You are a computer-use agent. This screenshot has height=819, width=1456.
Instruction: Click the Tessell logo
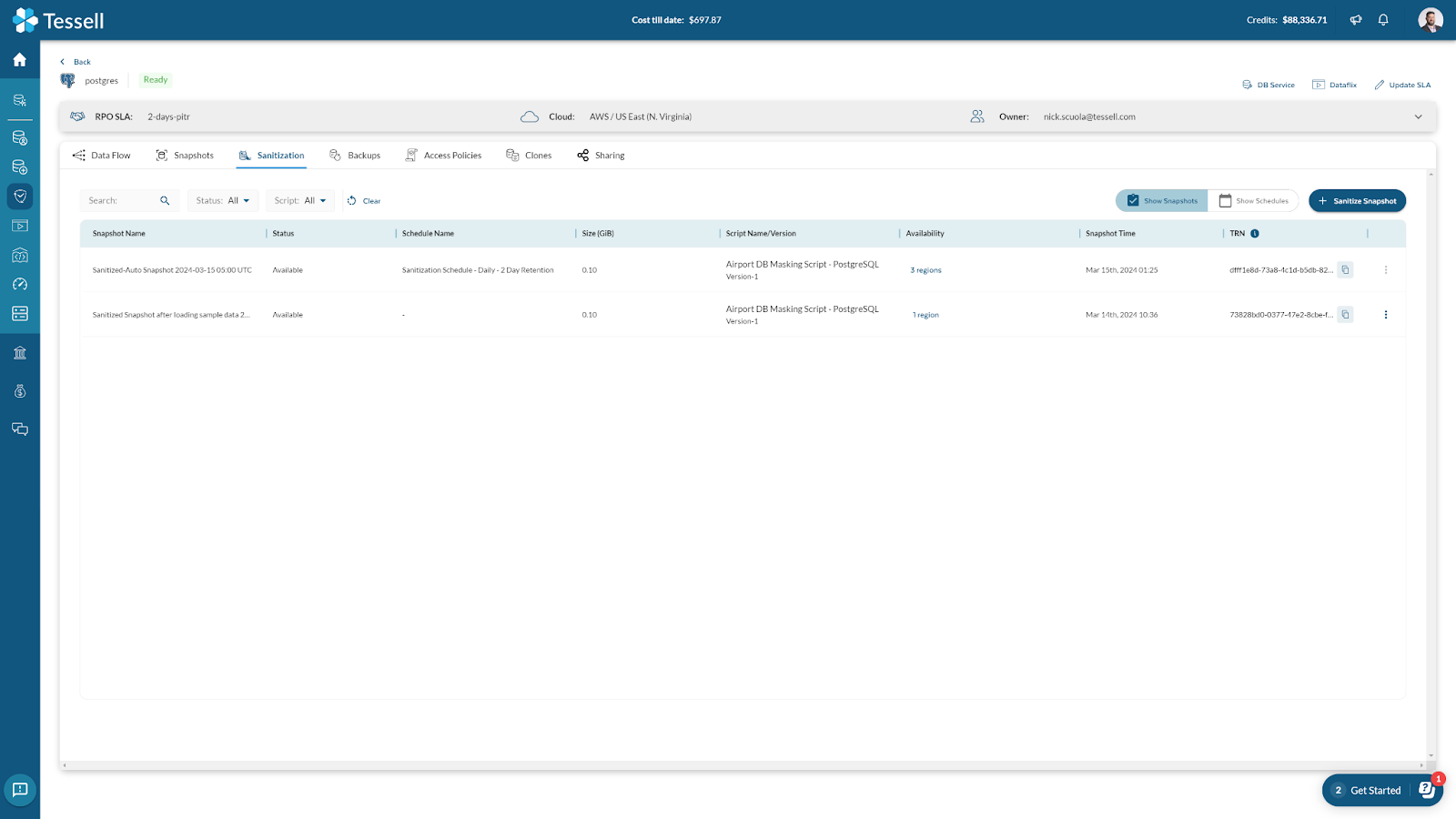point(58,20)
